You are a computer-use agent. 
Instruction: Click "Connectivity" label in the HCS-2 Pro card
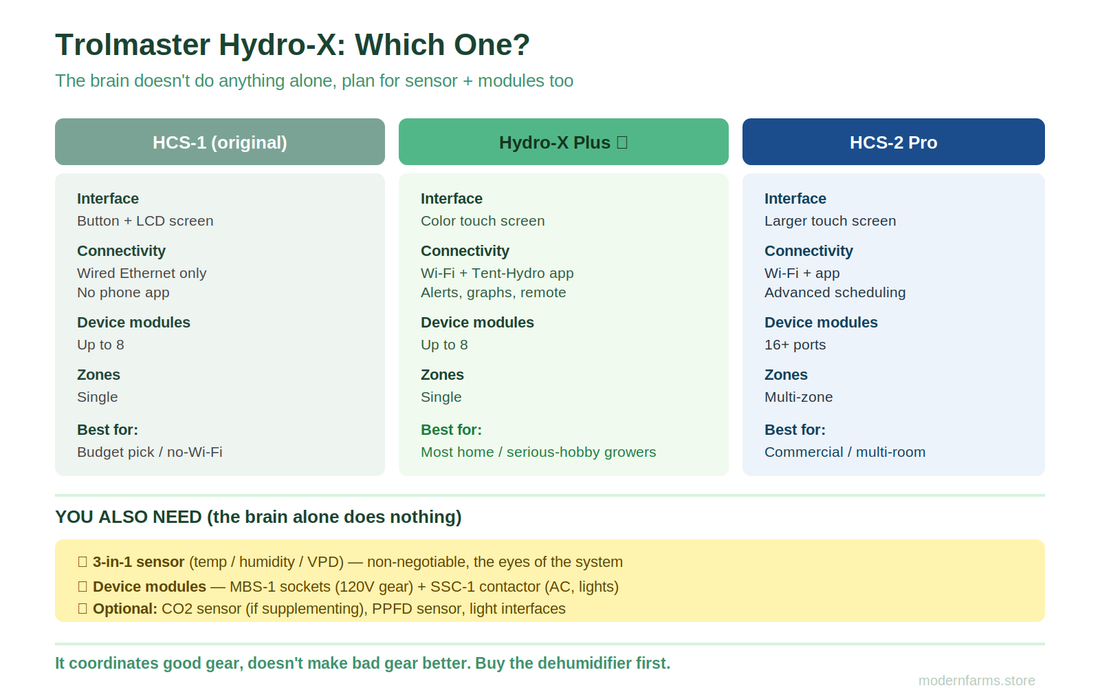click(x=809, y=251)
